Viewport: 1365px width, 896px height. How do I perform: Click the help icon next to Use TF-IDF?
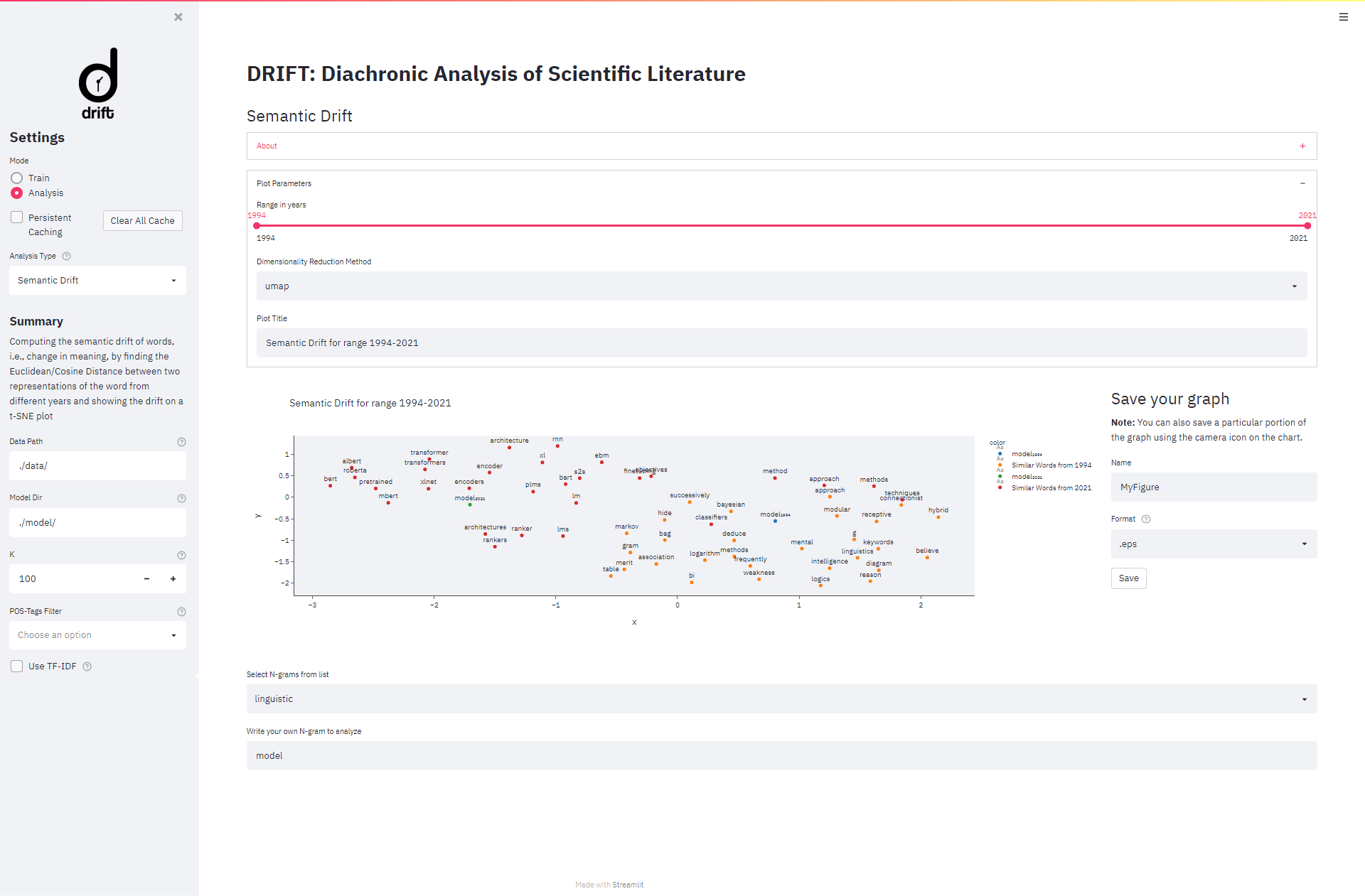(x=87, y=666)
